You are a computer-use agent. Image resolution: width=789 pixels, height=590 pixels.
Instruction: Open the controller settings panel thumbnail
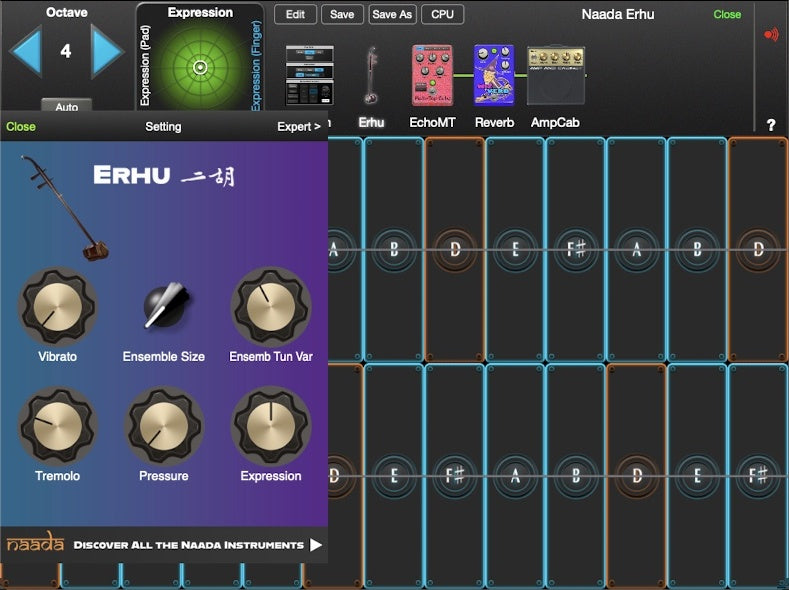coord(309,75)
